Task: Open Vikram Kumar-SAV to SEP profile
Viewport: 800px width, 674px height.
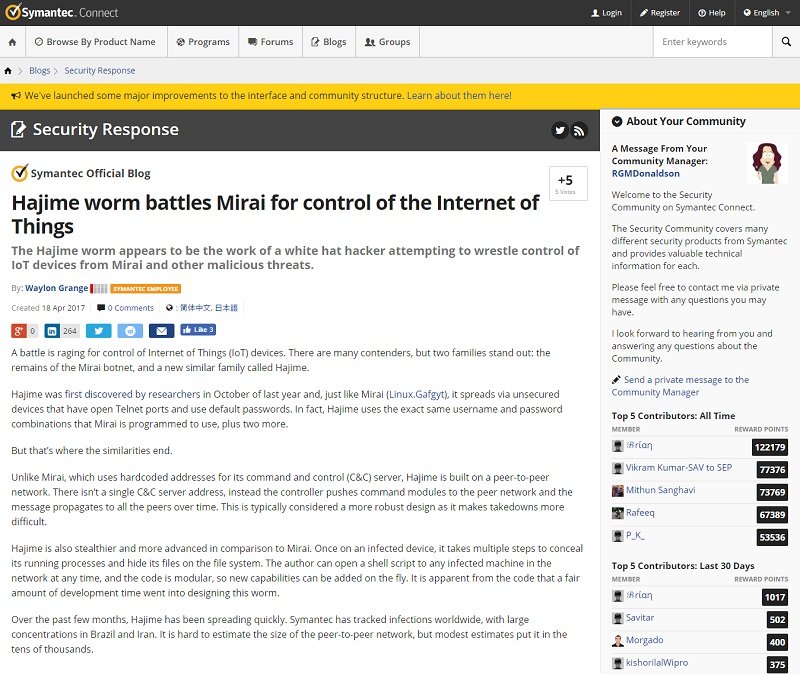Action: click(x=679, y=468)
